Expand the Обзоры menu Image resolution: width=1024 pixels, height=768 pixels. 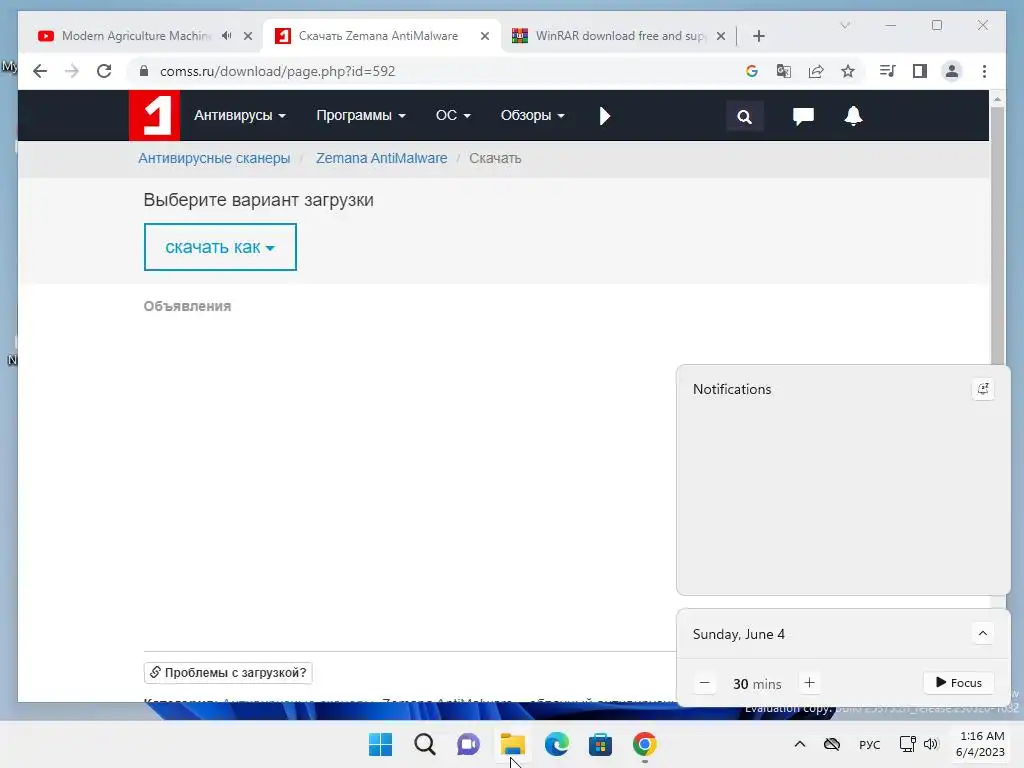click(532, 116)
